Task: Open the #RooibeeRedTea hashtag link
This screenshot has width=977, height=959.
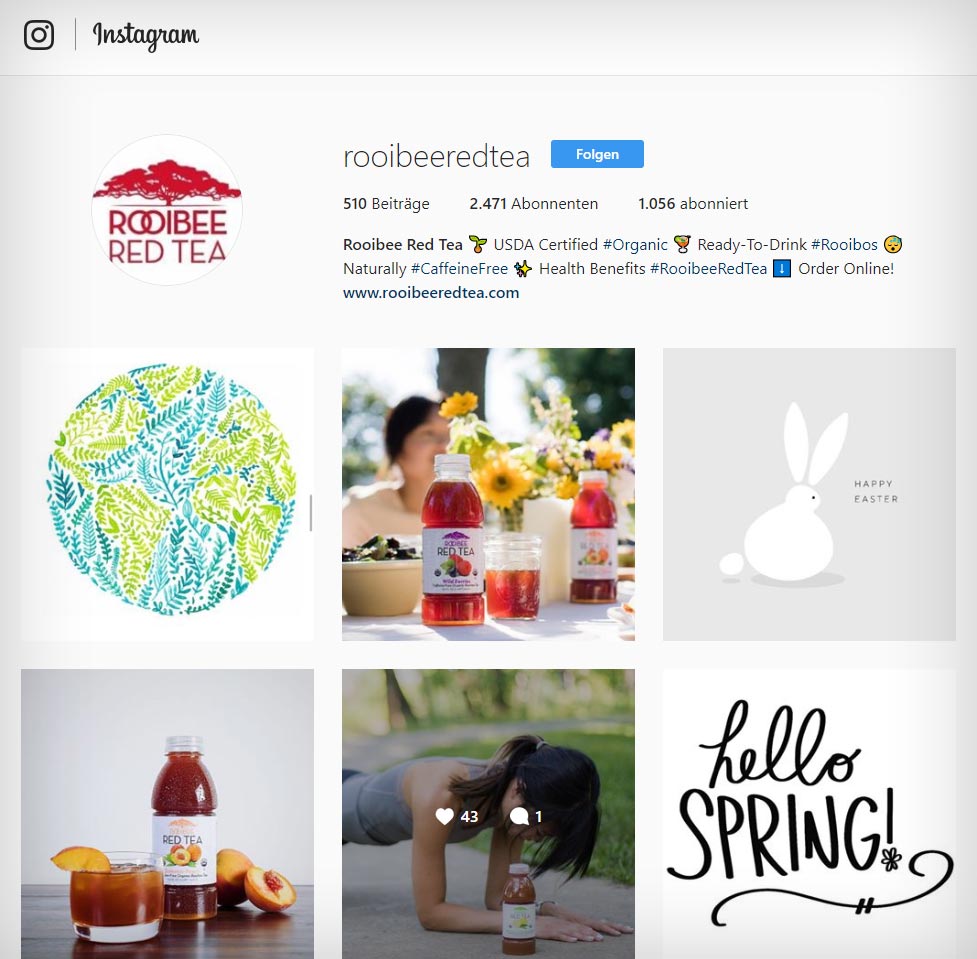Action: click(x=708, y=269)
